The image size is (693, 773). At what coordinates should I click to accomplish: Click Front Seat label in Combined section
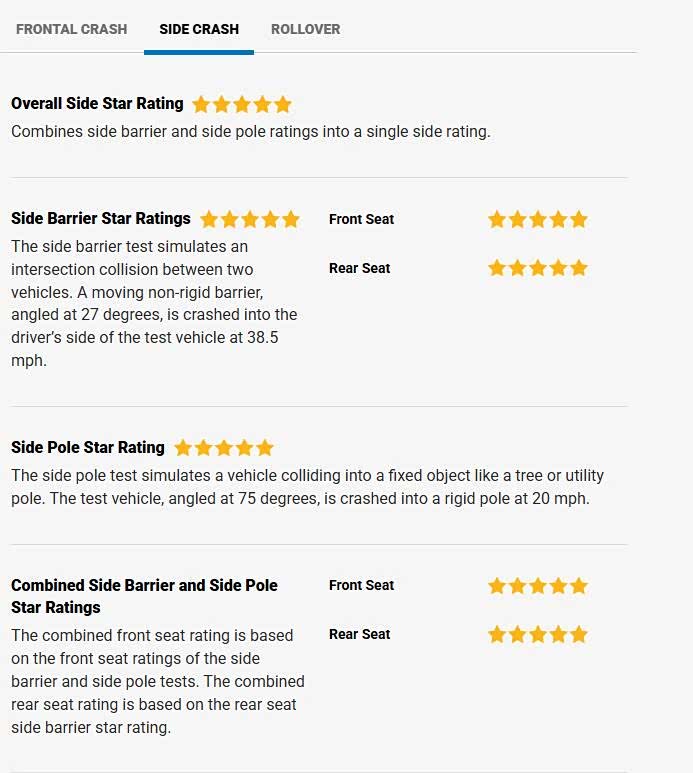pyautogui.click(x=361, y=585)
